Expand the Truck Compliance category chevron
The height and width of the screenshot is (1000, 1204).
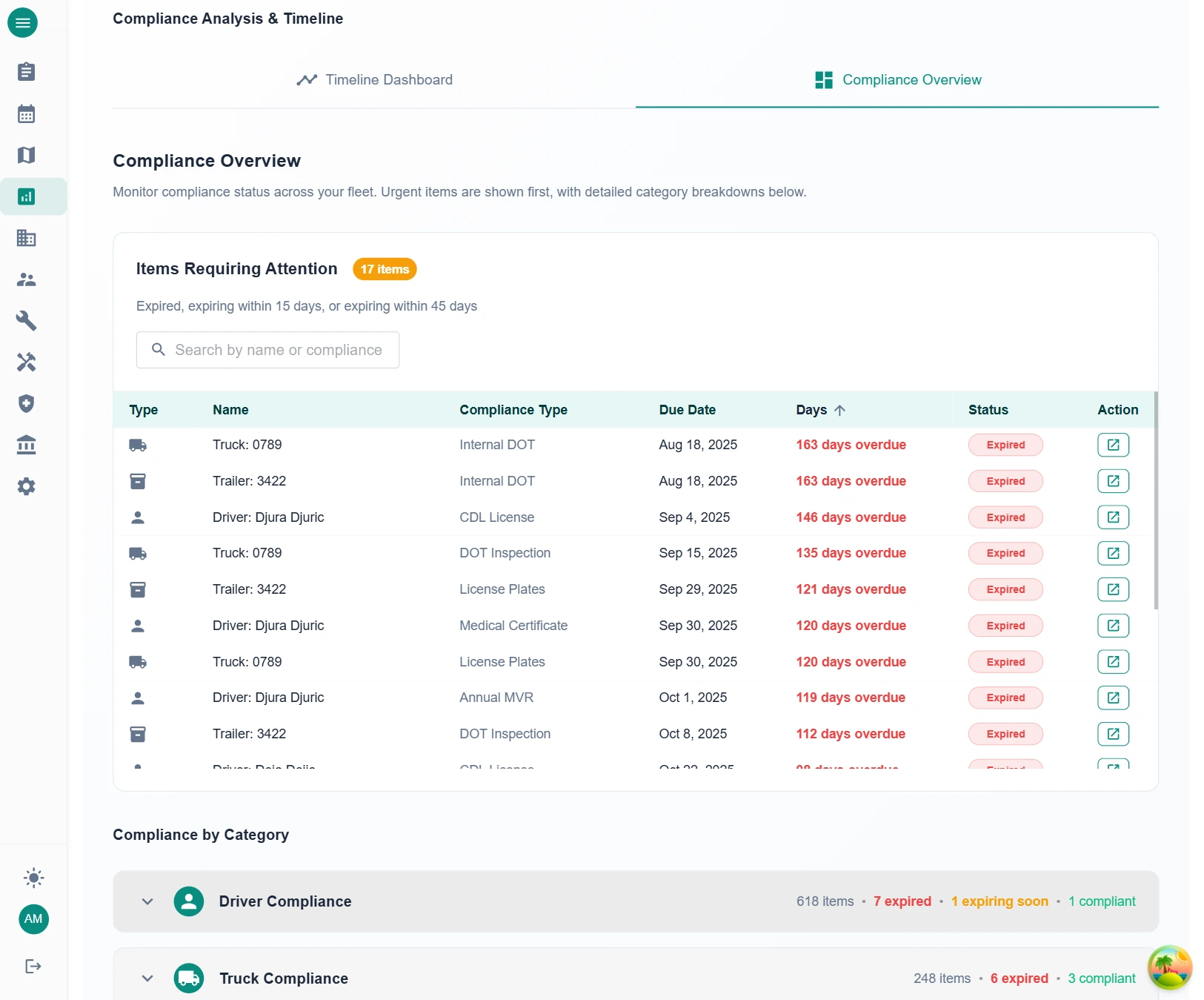point(147,979)
